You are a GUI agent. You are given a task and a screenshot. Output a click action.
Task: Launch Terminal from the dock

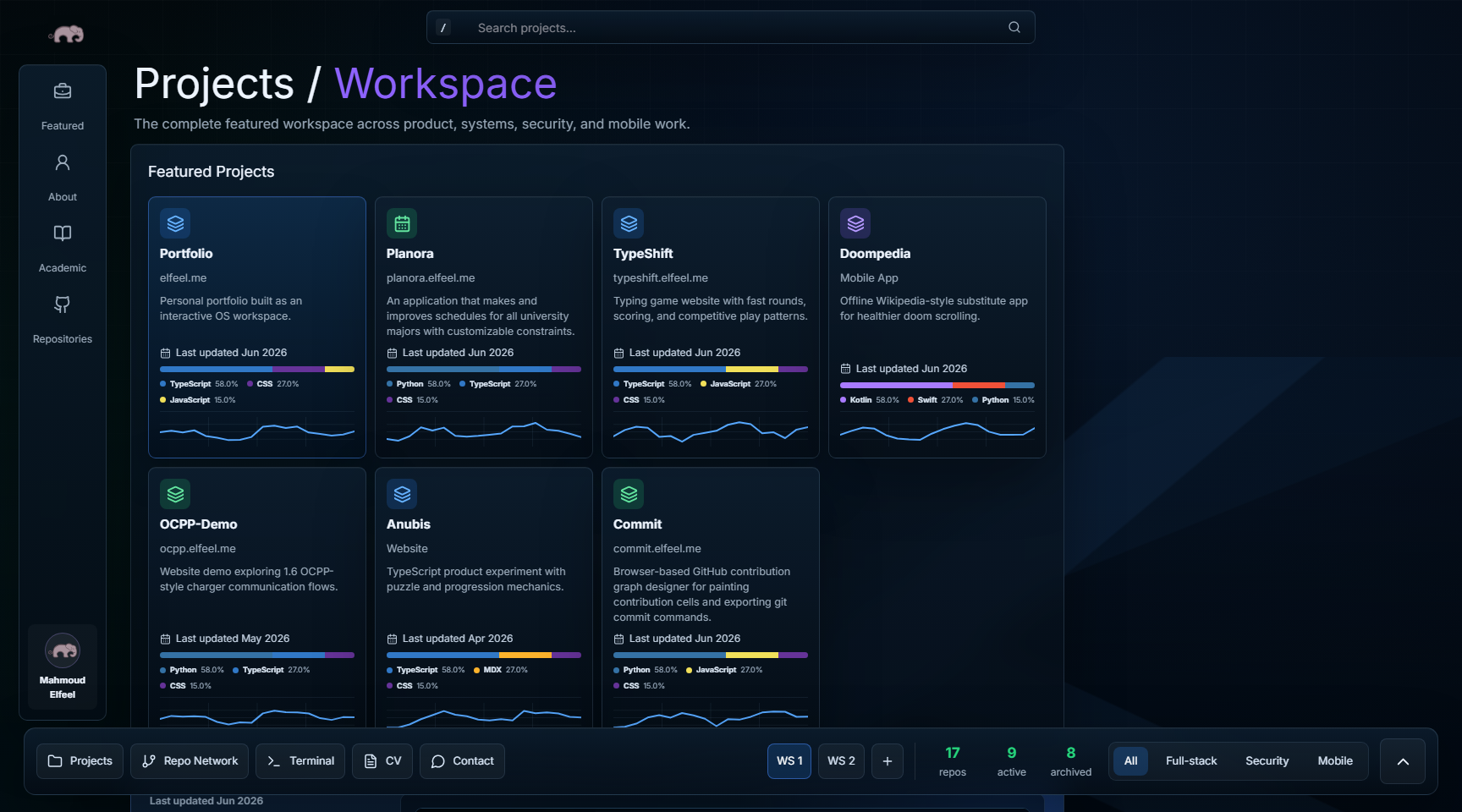300,761
